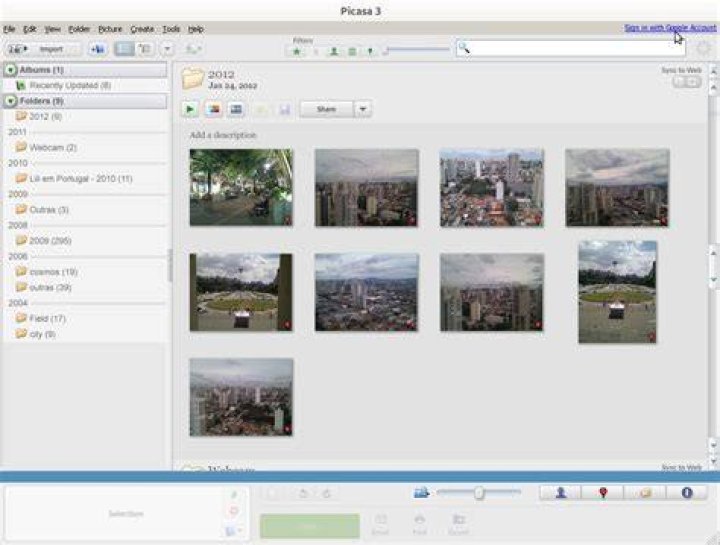Click the add to album icon in toolbar
The height and width of the screenshot is (545, 720).
(97, 49)
